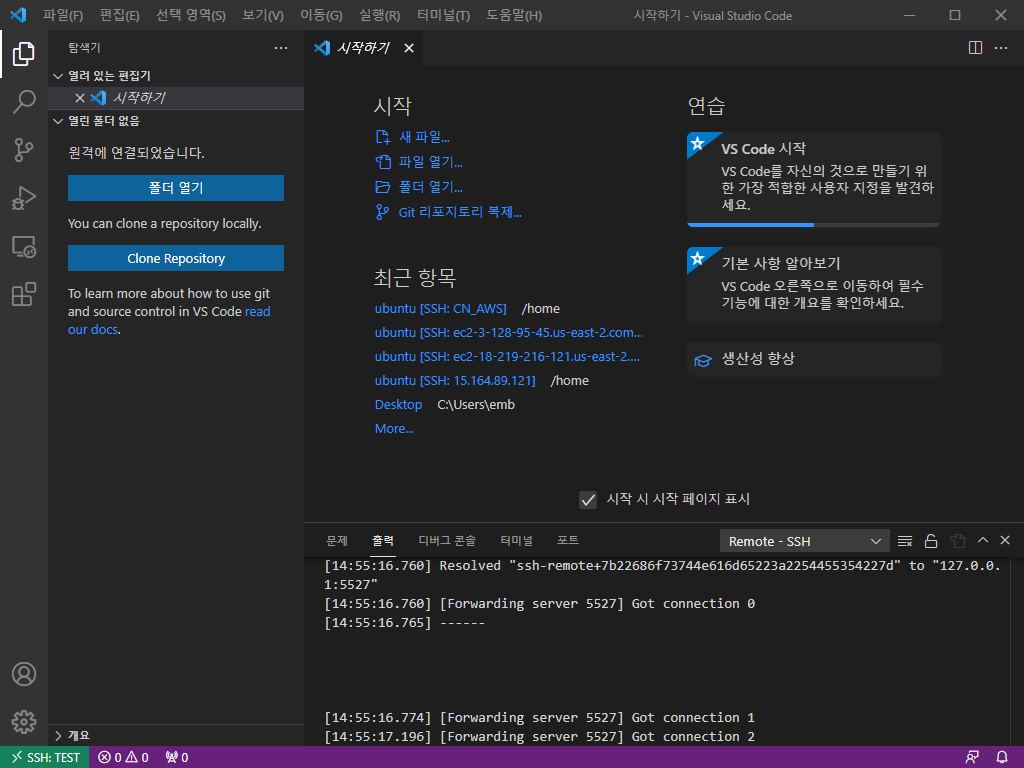Click the feedback icon in status bar

(x=972, y=758)
